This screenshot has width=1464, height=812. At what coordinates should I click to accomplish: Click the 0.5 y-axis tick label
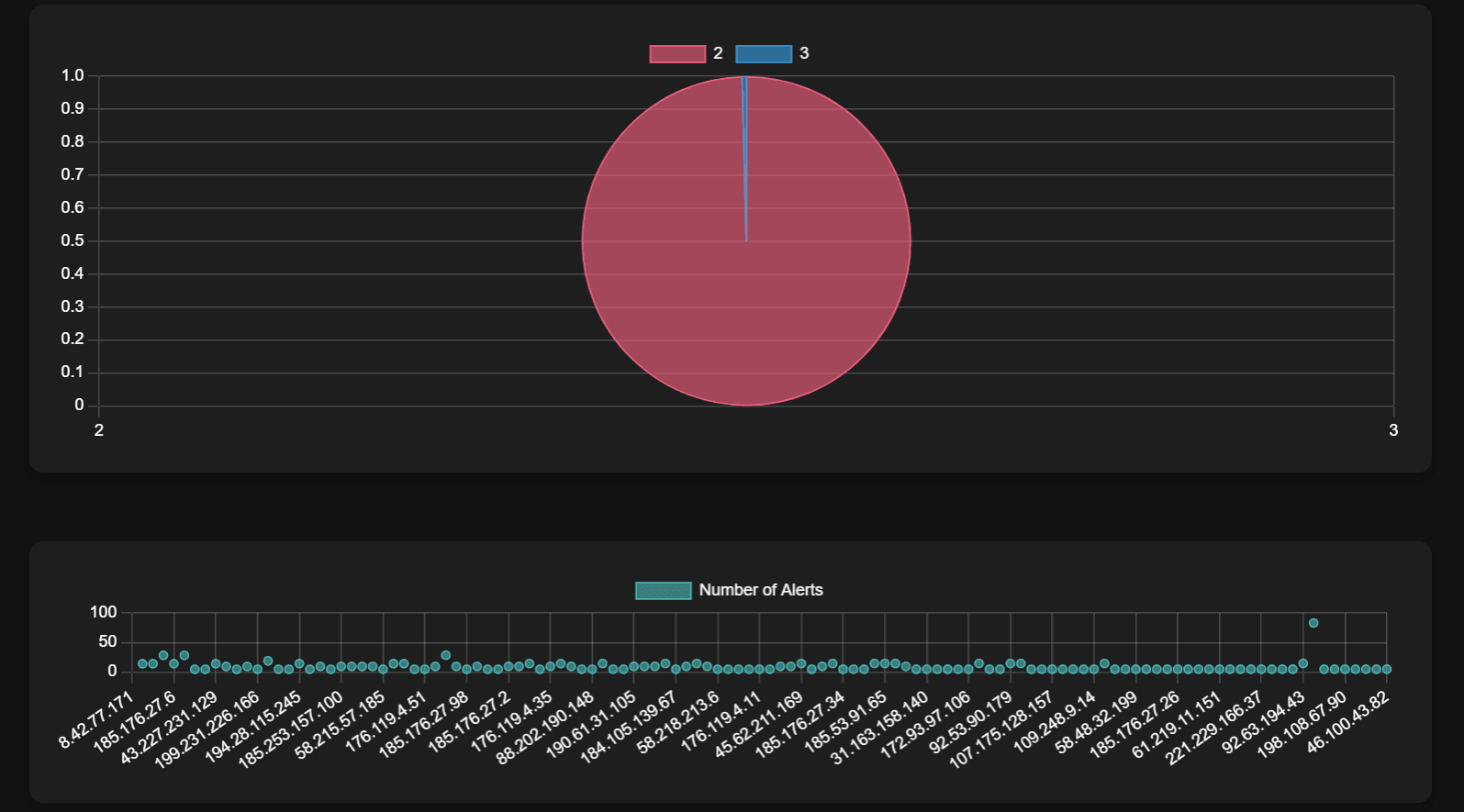[73, 241]
